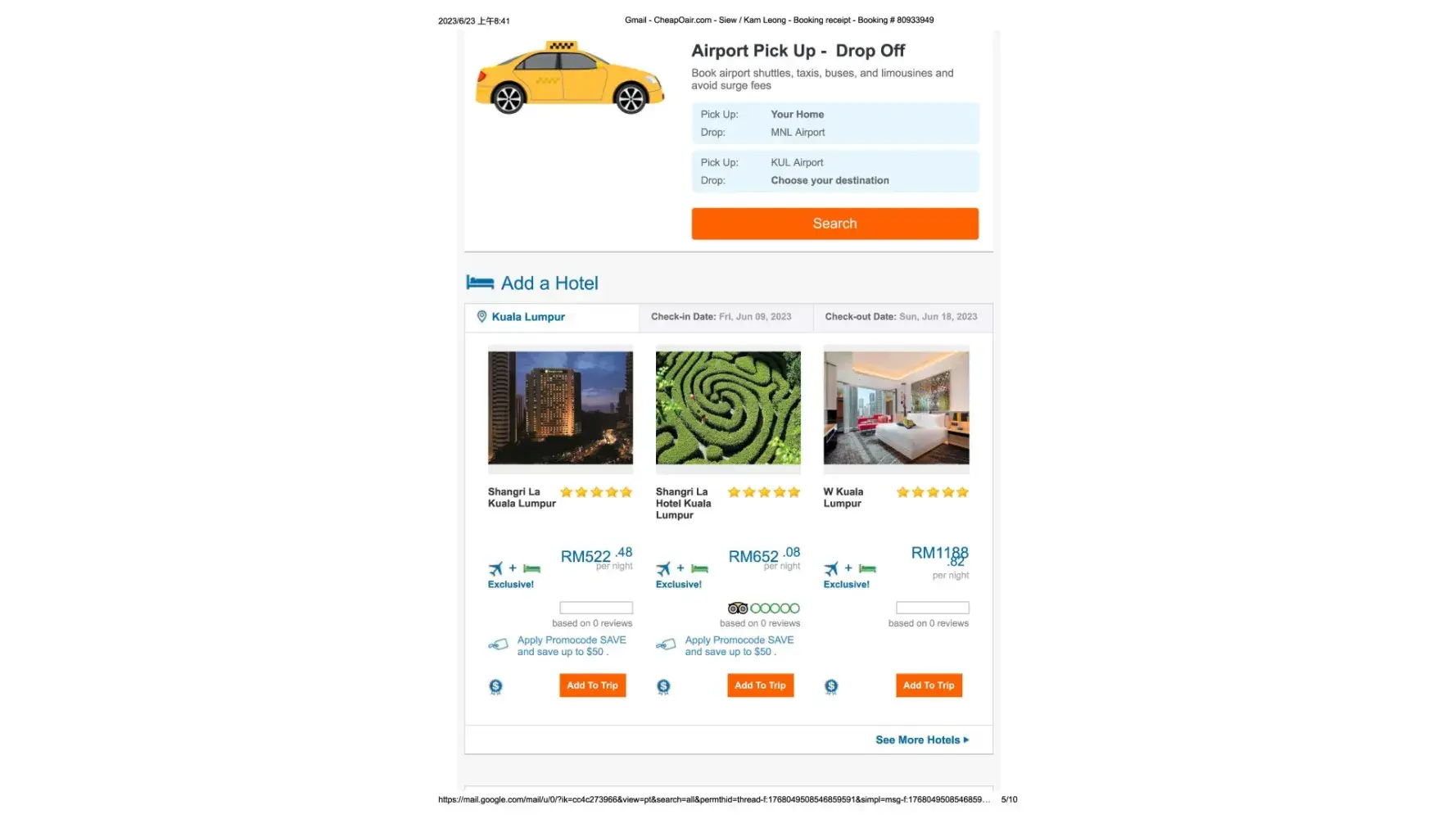Screen dimensions: 1456x819
Task: Open the See More Hotels link
Action: (x=921, y=740)
